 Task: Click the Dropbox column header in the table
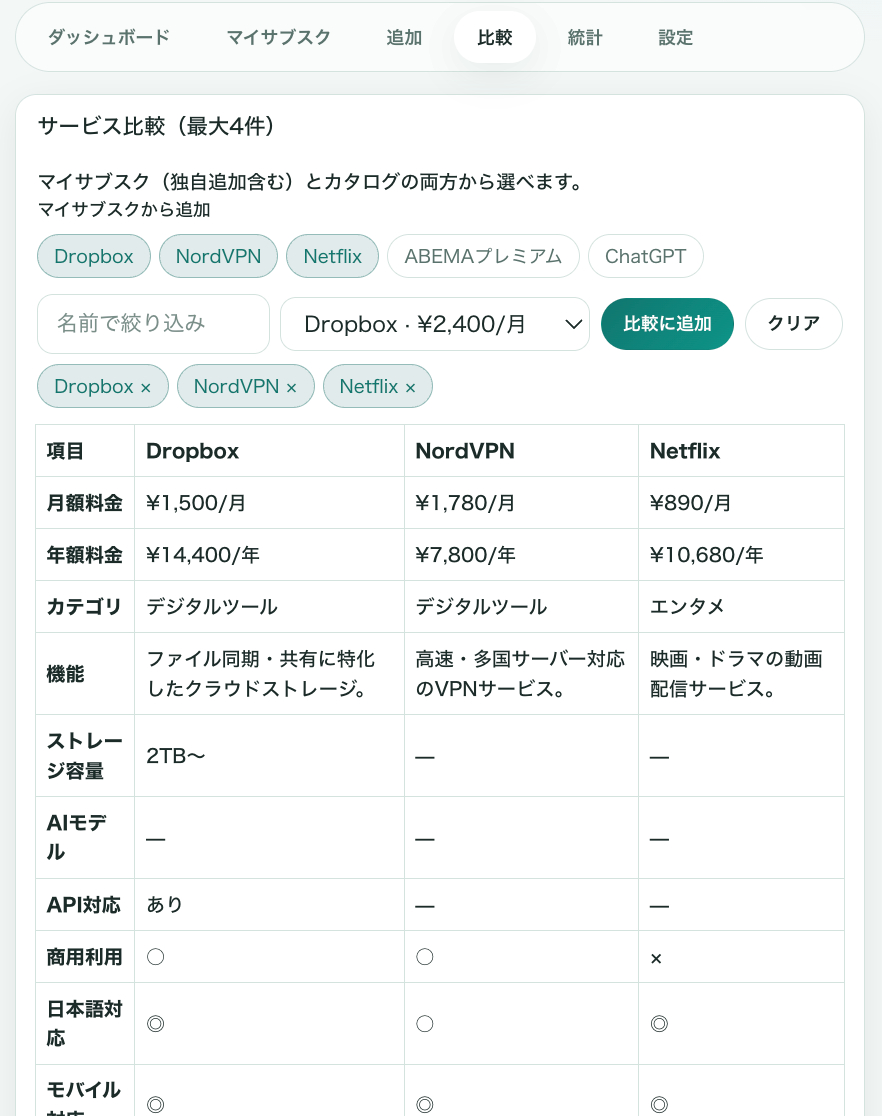click(269, 451)
